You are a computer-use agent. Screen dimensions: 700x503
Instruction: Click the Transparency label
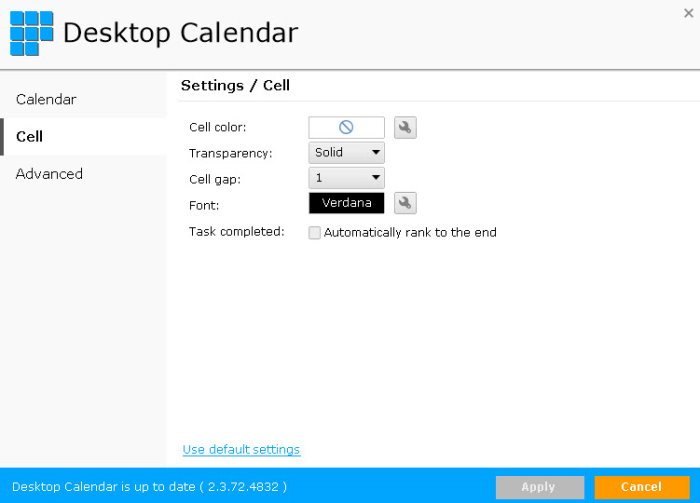coord(230,154)
